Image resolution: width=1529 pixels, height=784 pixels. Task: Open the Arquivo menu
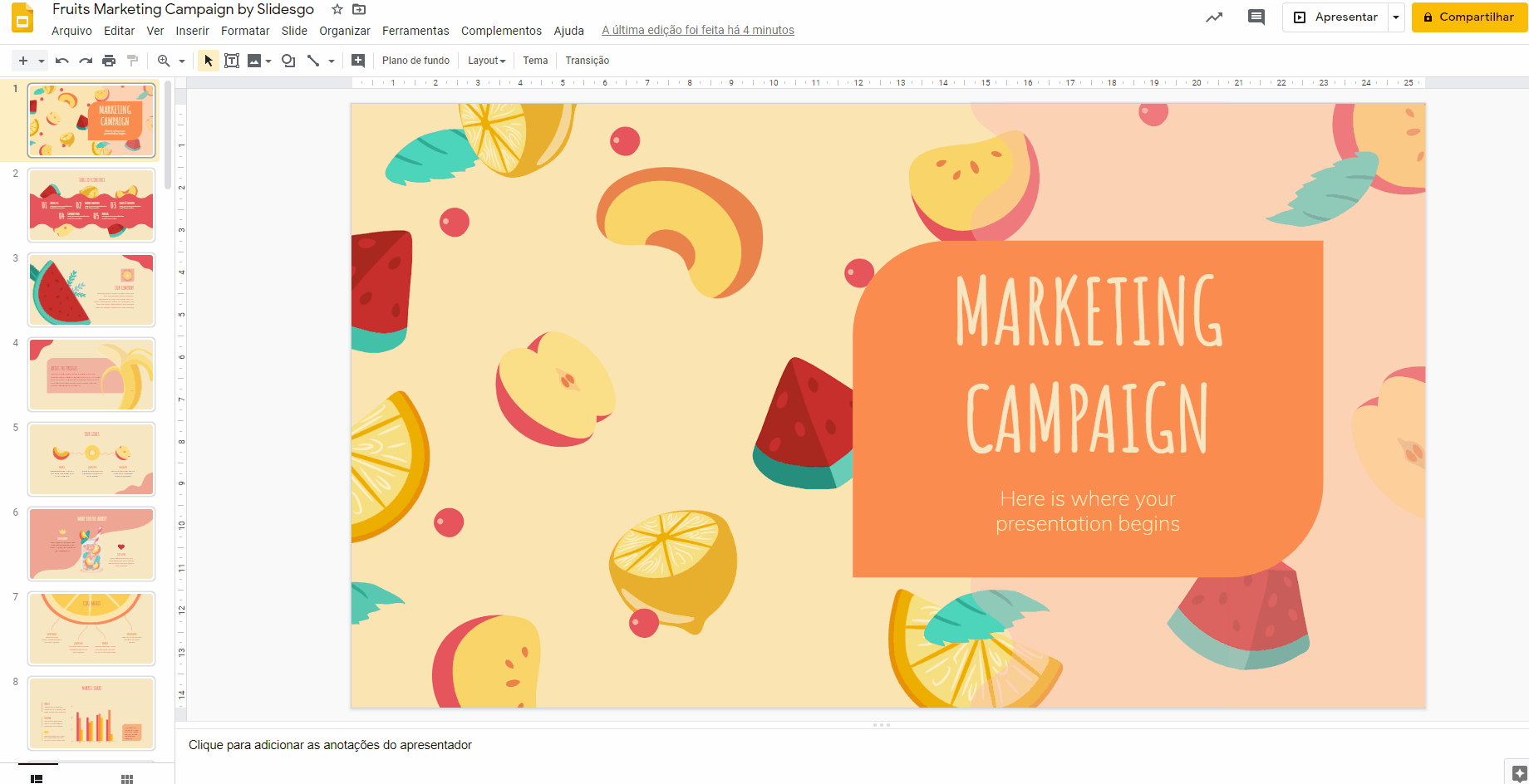[x=71, y=31]
